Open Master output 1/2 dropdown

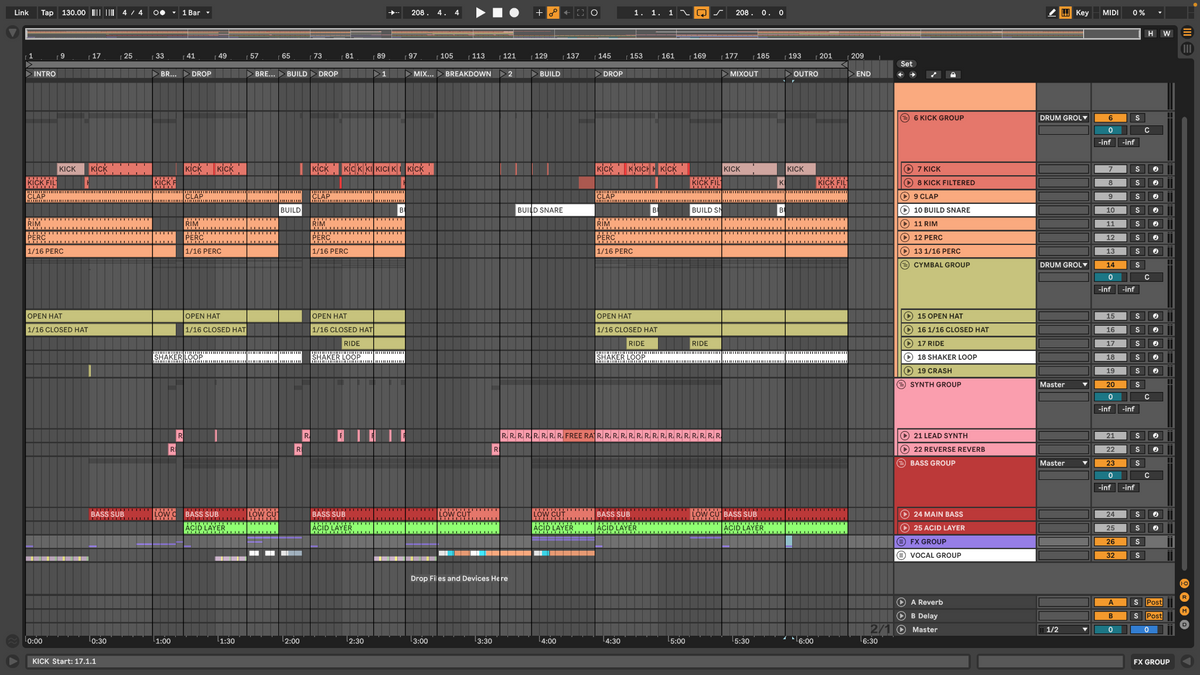coord(1063,630)
